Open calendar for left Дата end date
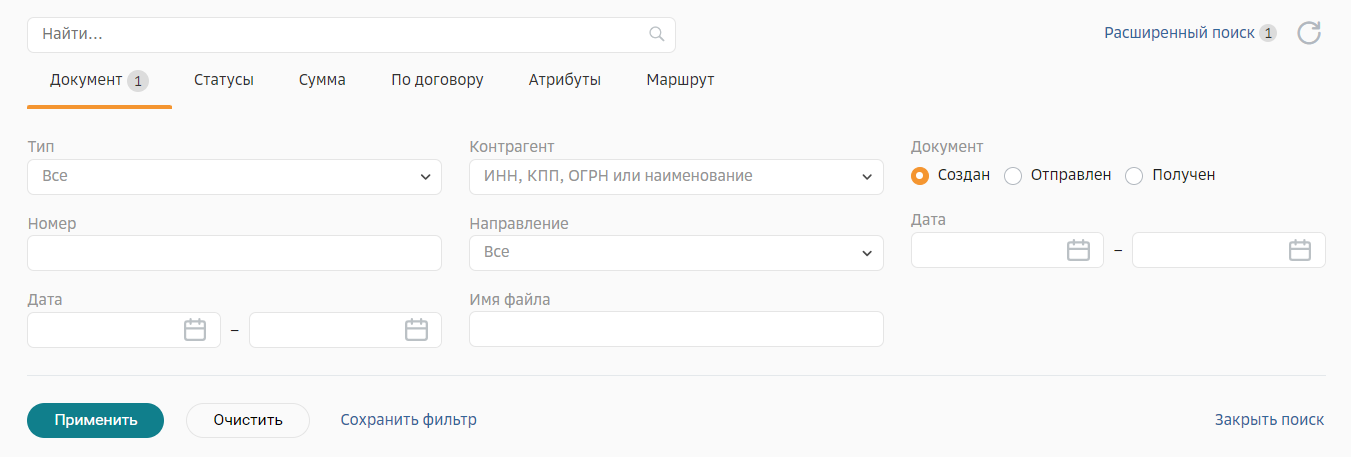This screenshot has width=1351, height=457. pos(416,330)
